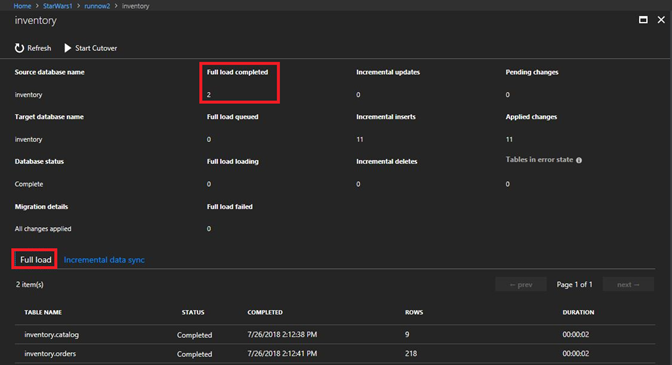This screenshot has height=365, width=672.
Task: Click the next page button
Action: pos(628,284)
